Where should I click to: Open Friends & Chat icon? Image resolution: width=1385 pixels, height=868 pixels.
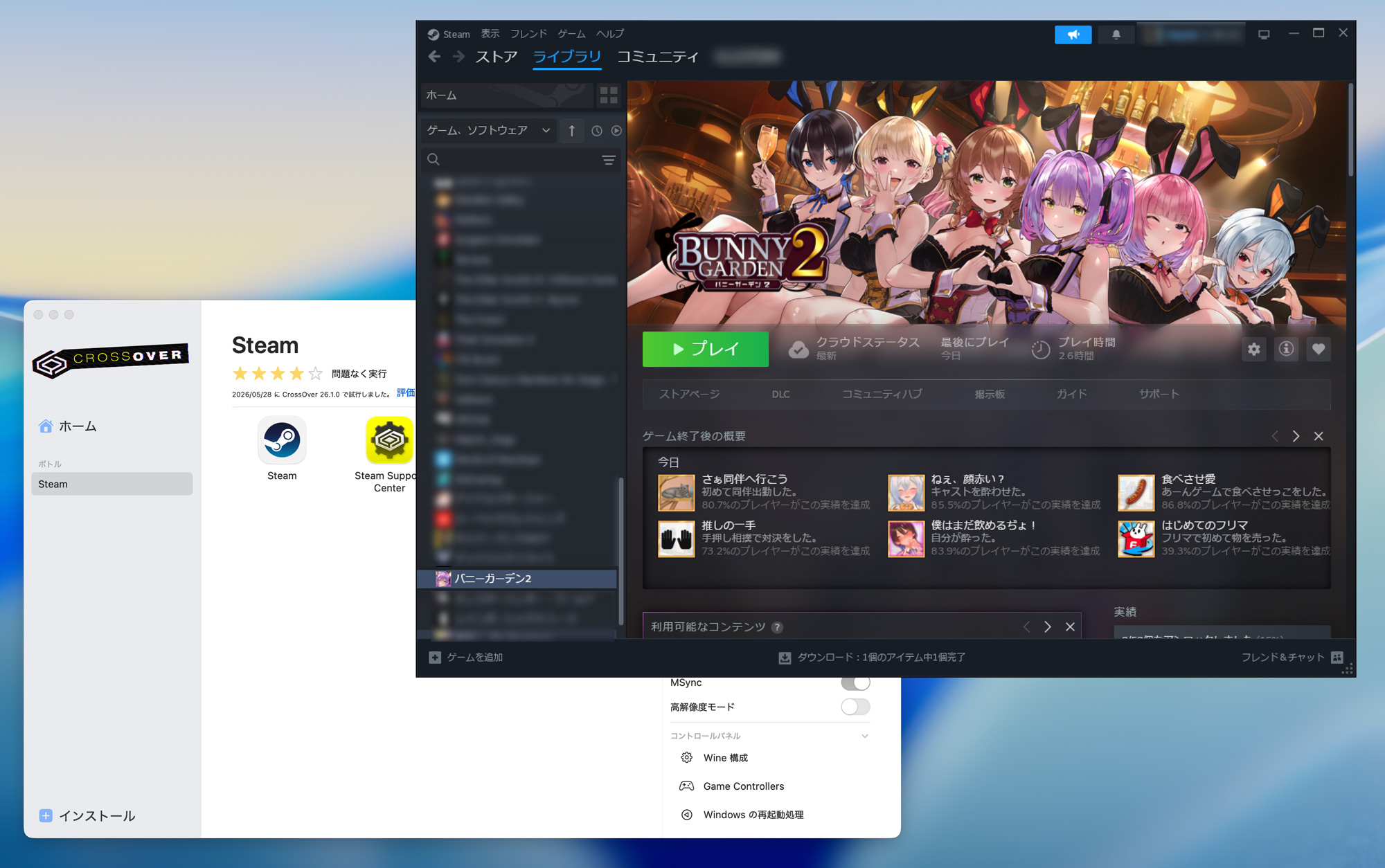tap(1337, 658)
